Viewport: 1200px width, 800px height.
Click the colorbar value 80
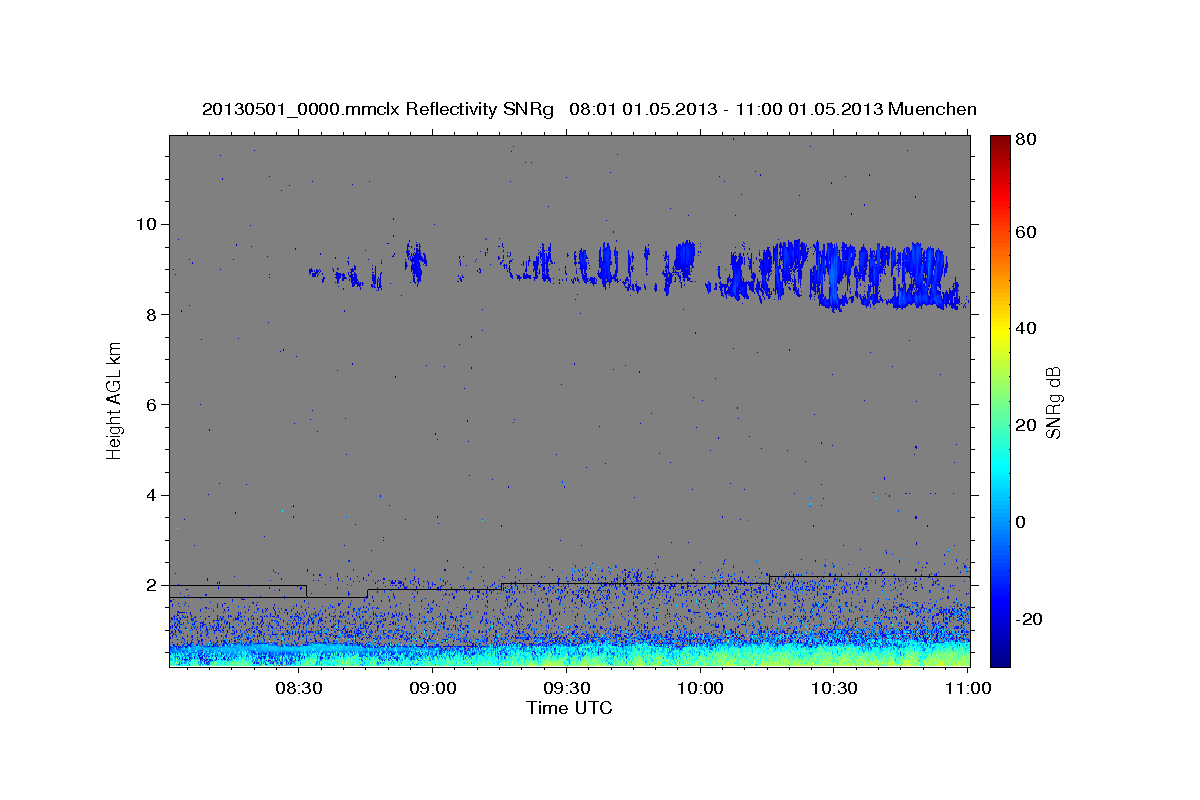pyautogui.click(x=1028, y=140)
